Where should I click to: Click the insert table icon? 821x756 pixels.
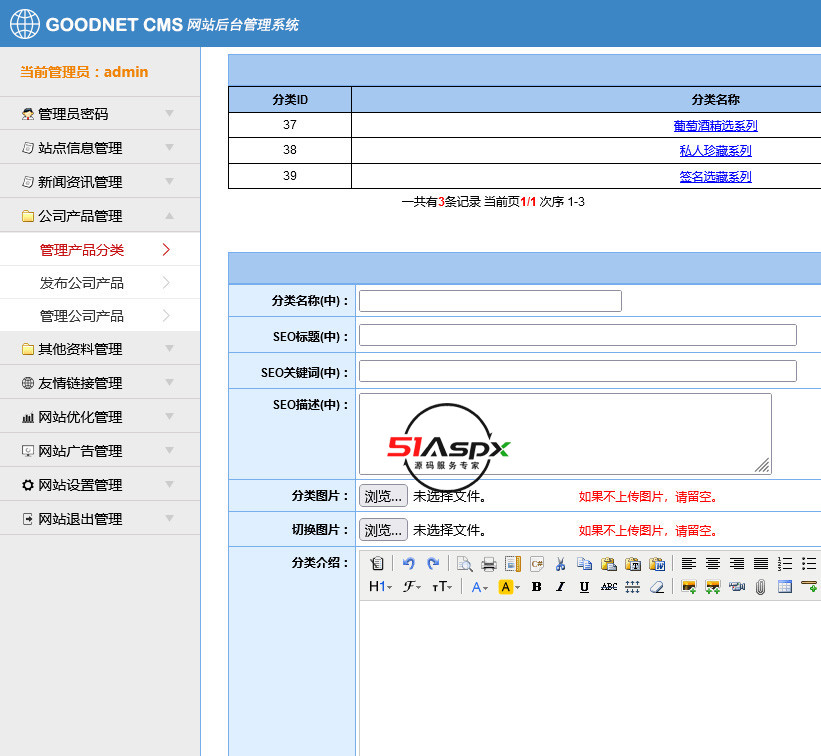785,587
